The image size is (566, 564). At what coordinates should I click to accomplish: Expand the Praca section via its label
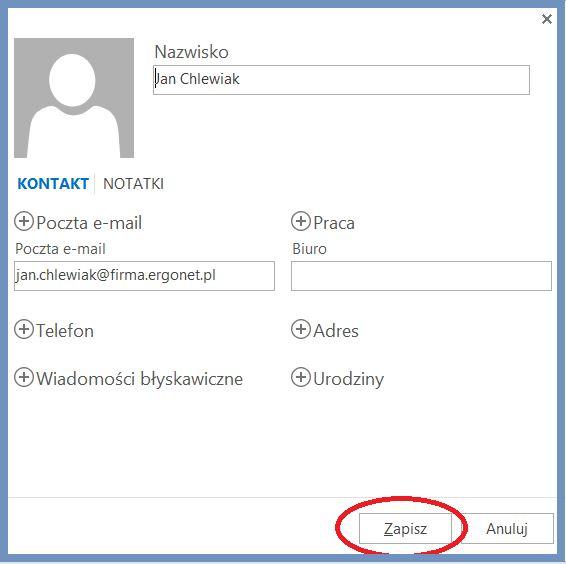pos(334,223)
